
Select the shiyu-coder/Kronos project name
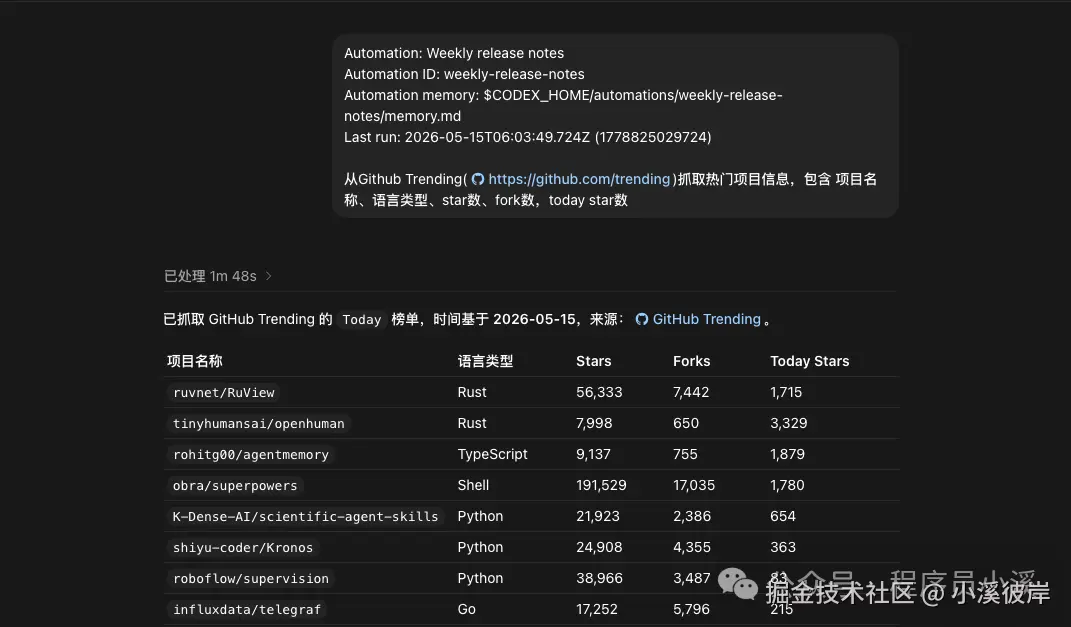point(242,548)
